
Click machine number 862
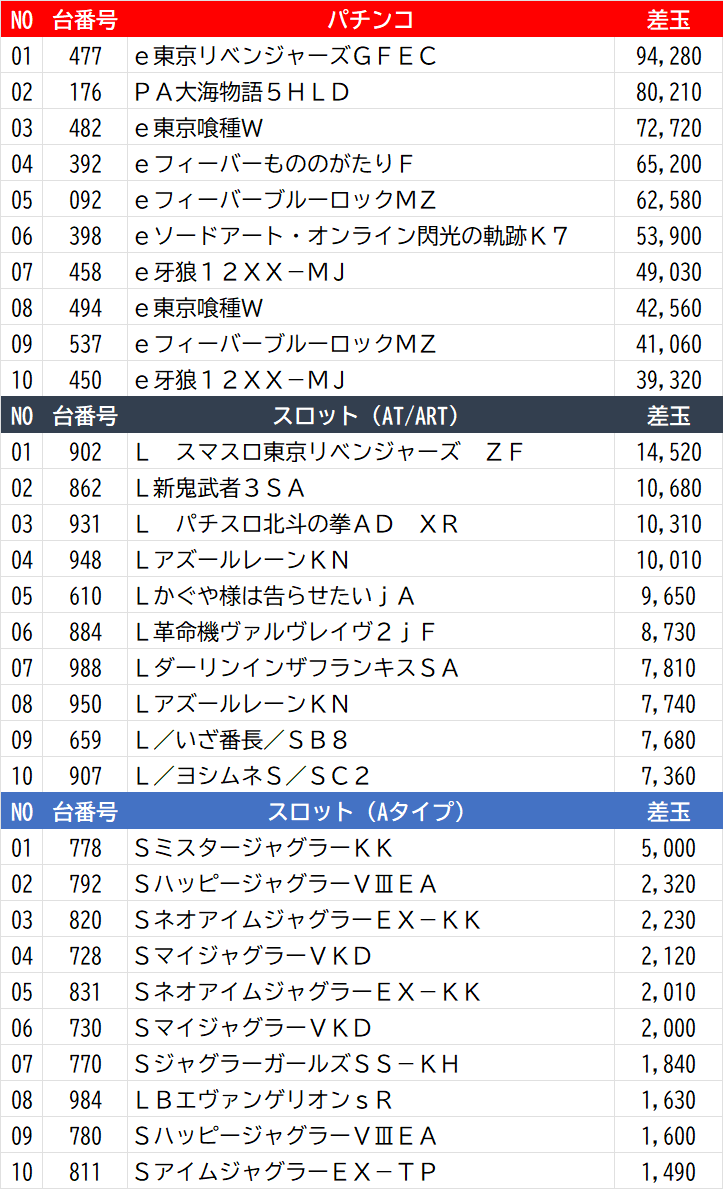85,488
